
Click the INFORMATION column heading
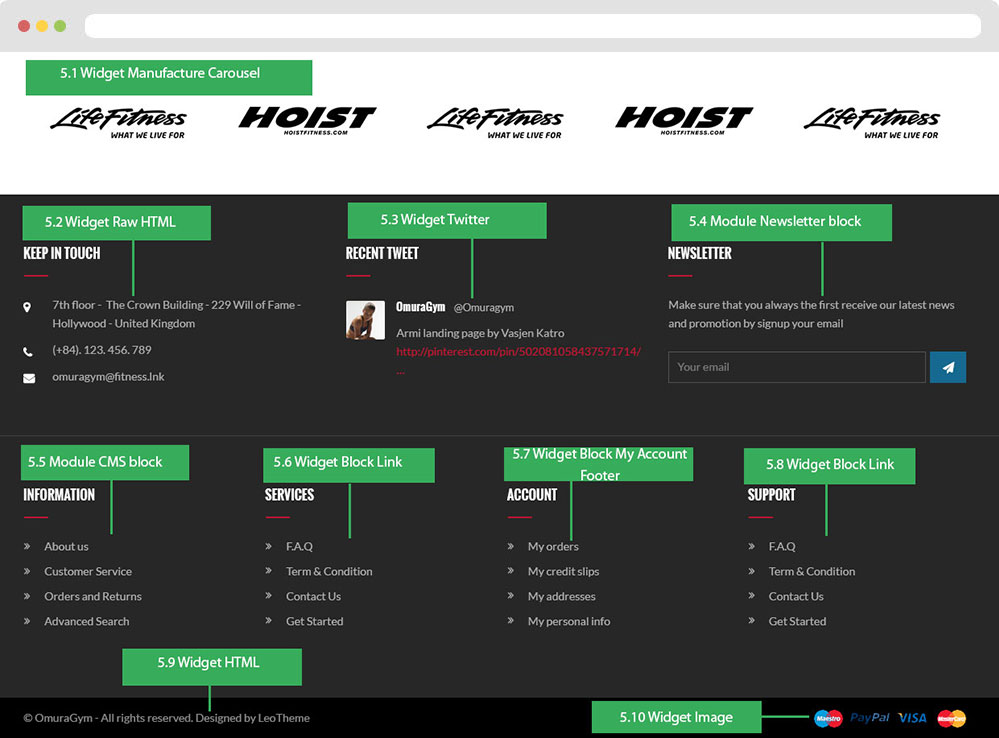point(59,495)
